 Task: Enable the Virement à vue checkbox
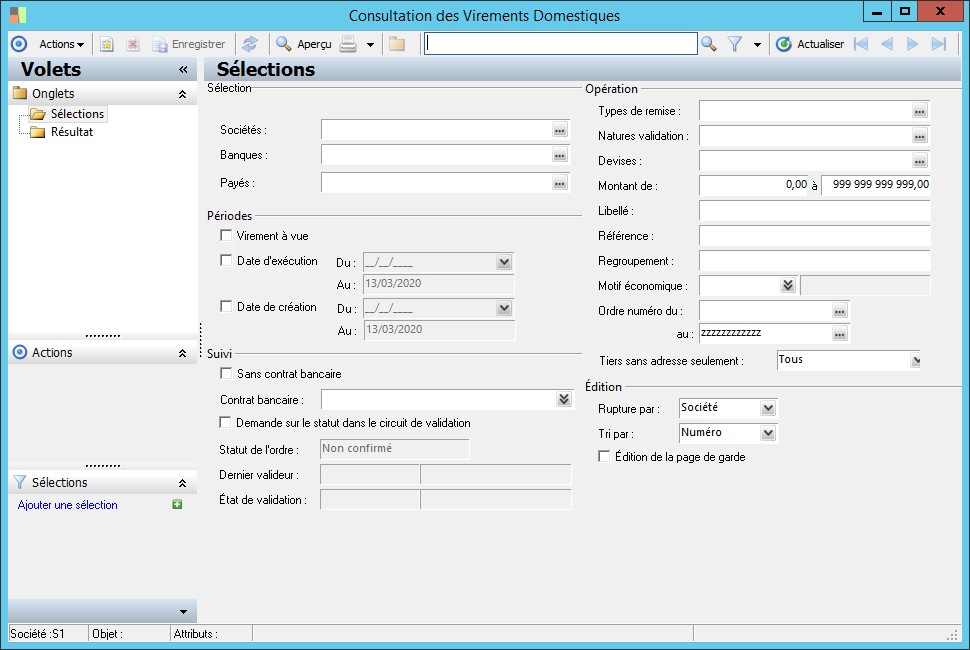coord(226,236)
